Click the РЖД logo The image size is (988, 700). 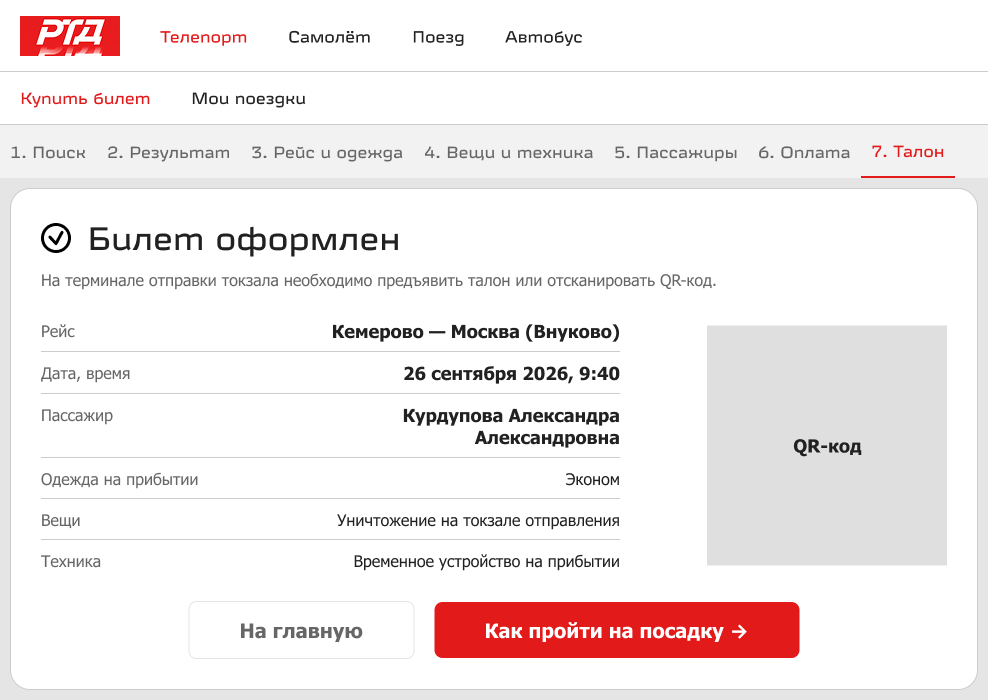[70, 36]
